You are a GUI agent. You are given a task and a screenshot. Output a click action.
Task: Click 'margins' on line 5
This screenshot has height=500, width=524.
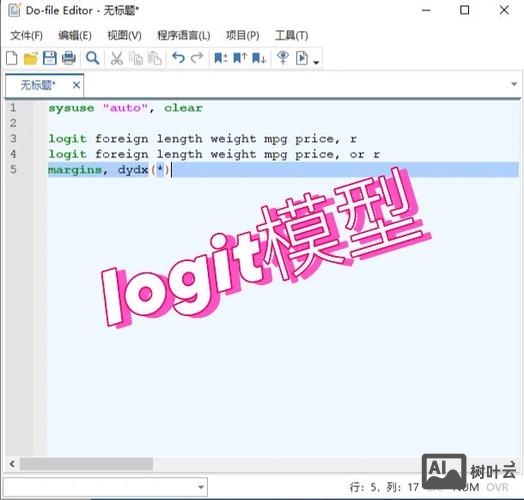coord(75,170)
